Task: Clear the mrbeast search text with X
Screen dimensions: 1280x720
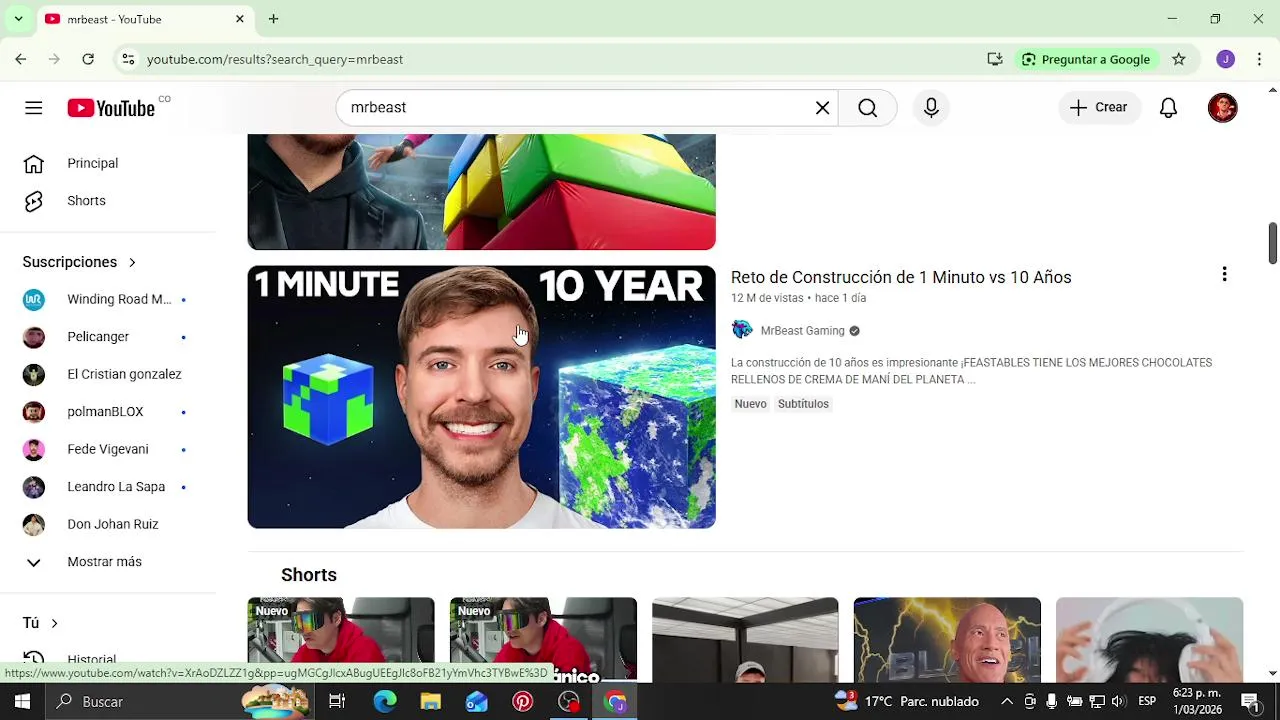Action: point(823,108)
